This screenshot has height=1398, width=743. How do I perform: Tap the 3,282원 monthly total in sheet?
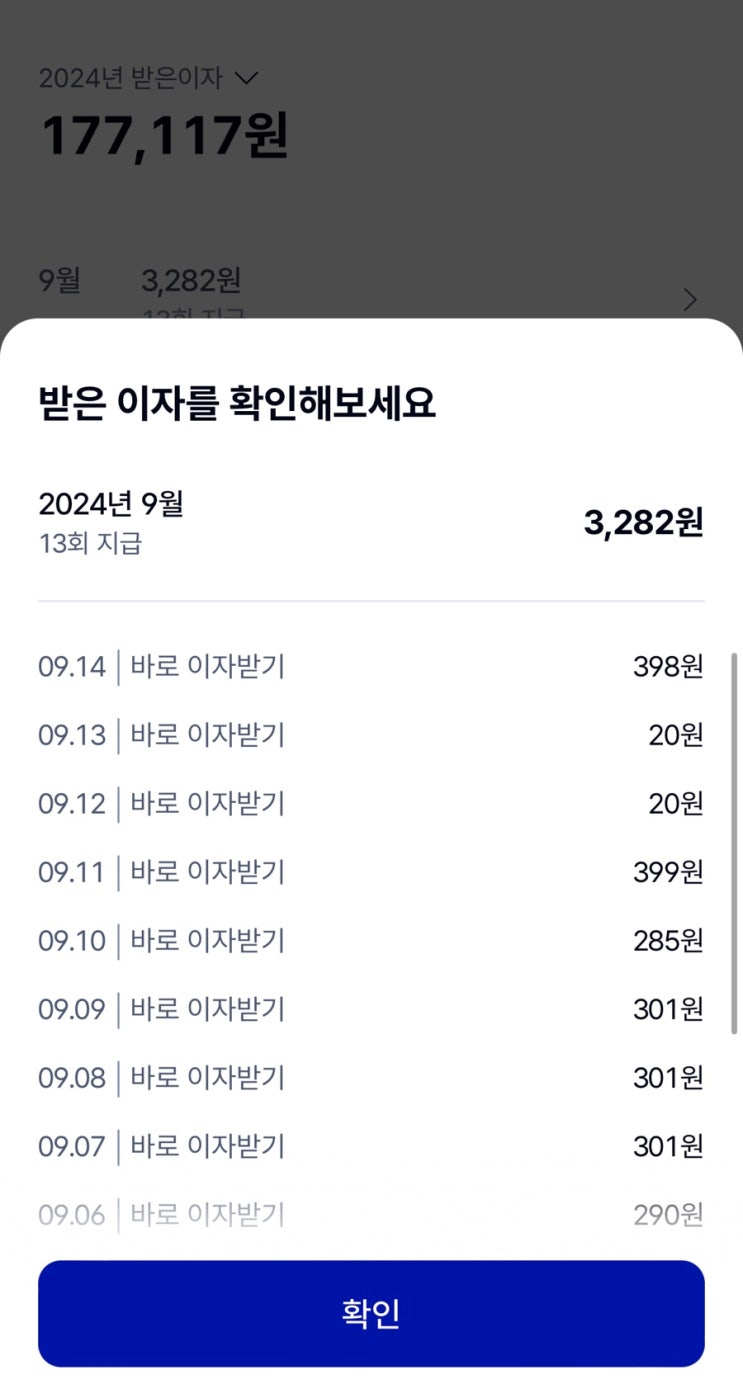pyautogui.click(x=643, y=523)
